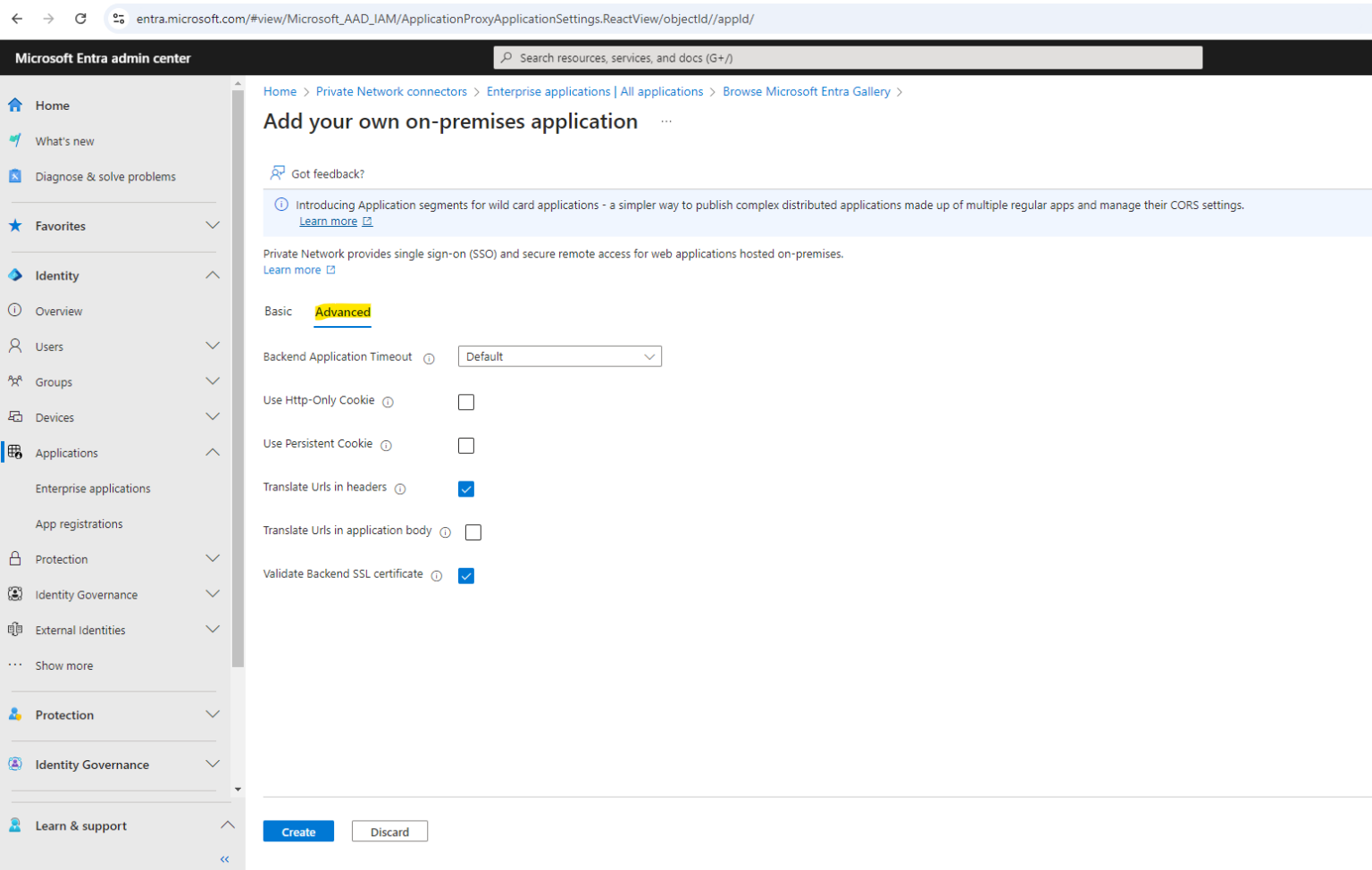
Task: Open Enterprise applications in the sidebar
Action: pos(93,489)
